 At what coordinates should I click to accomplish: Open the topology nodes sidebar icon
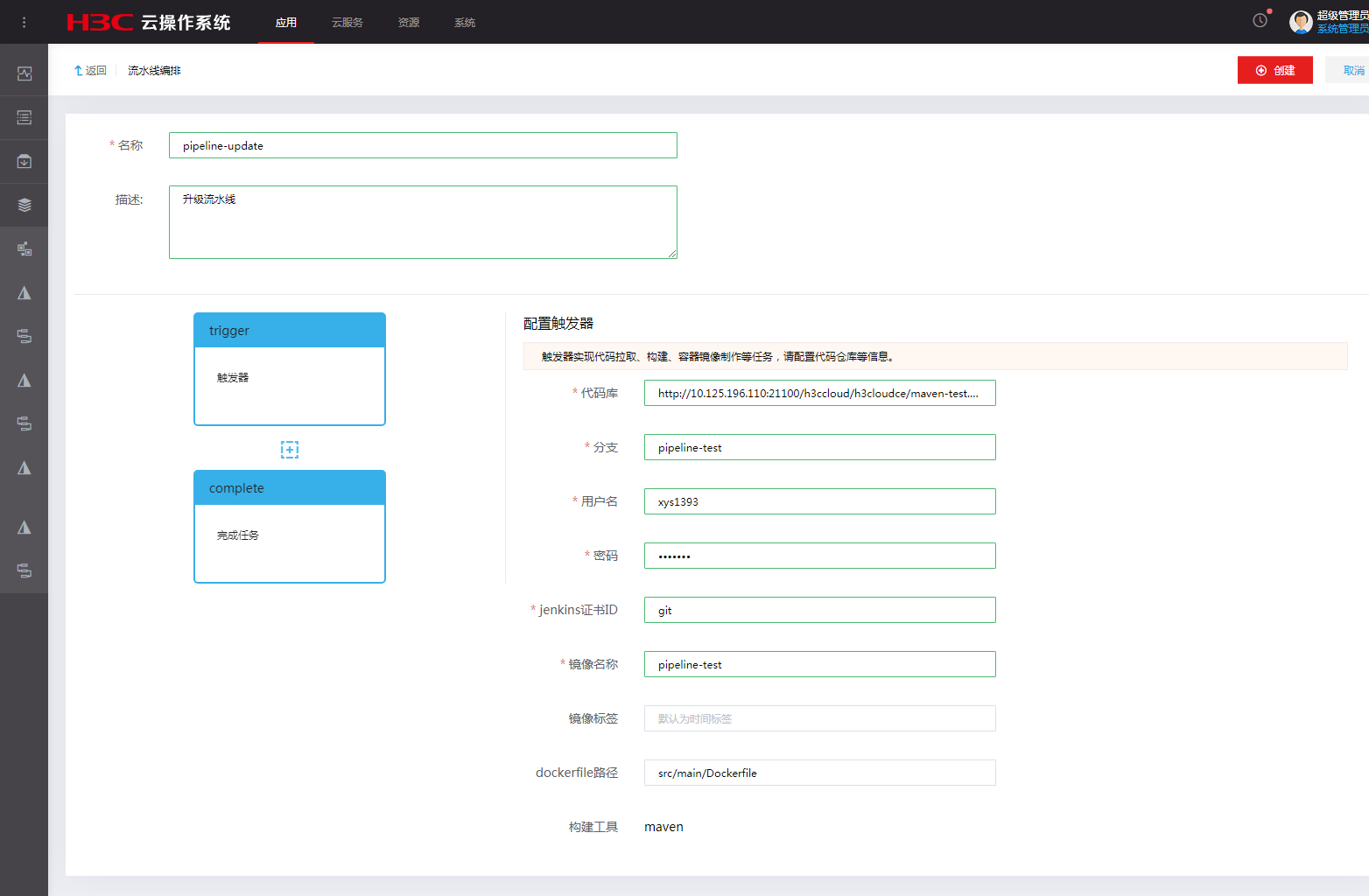coord(25,249)
